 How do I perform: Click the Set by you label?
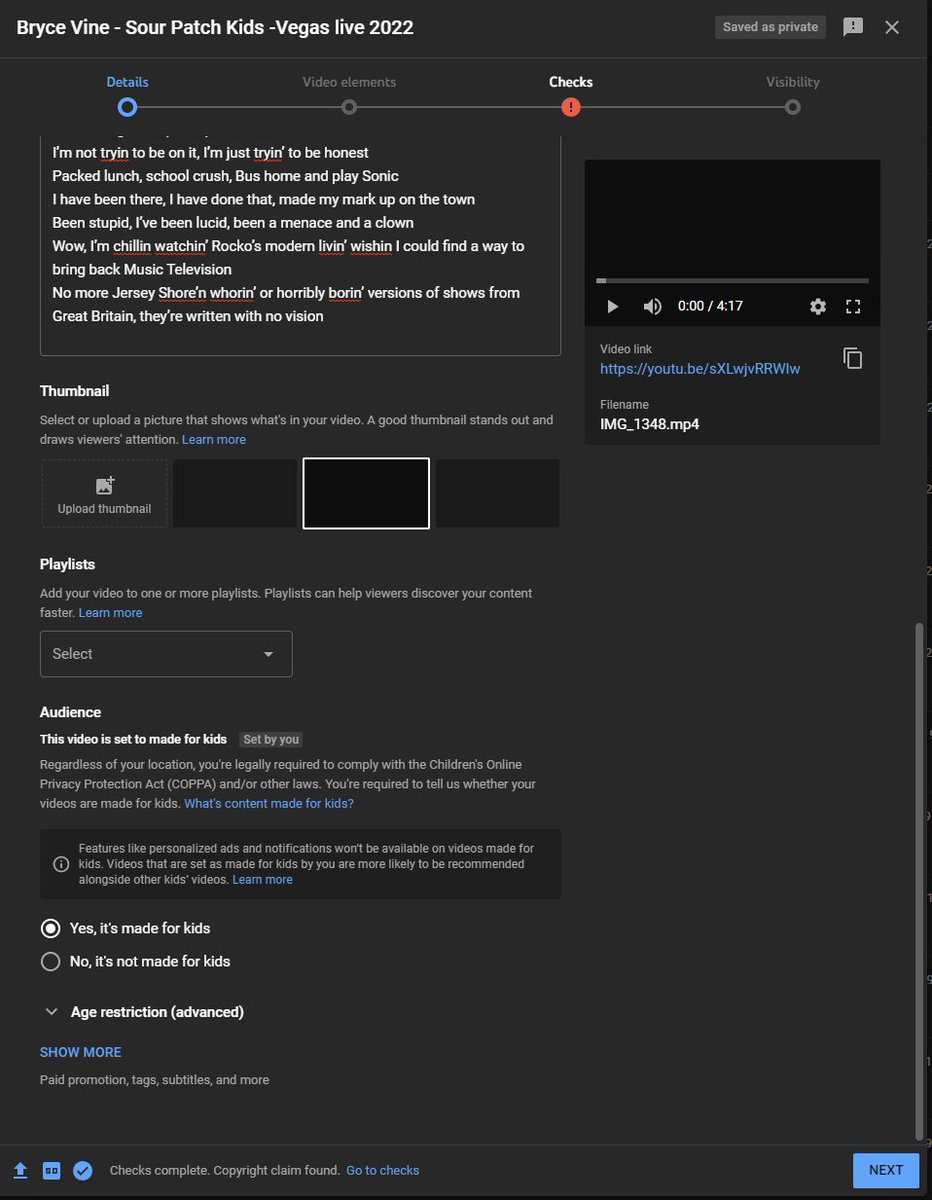(x=271, y=740)
